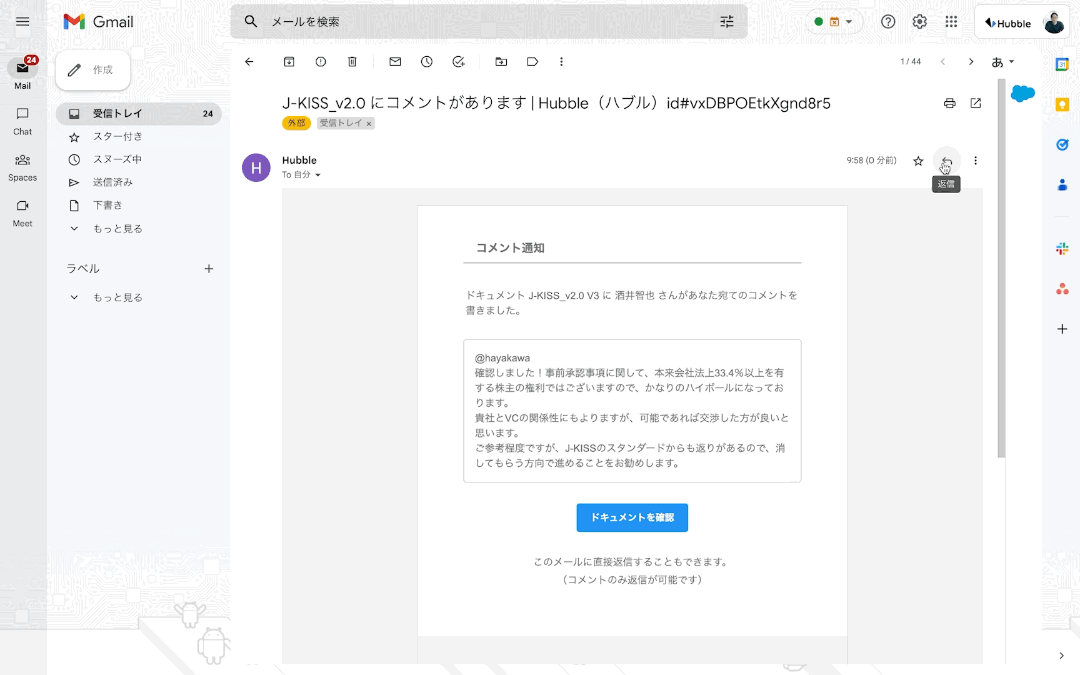Go to the older email
Viewport: 1080px width, 675px height.
pyautogui.click(x=971, y=62)
